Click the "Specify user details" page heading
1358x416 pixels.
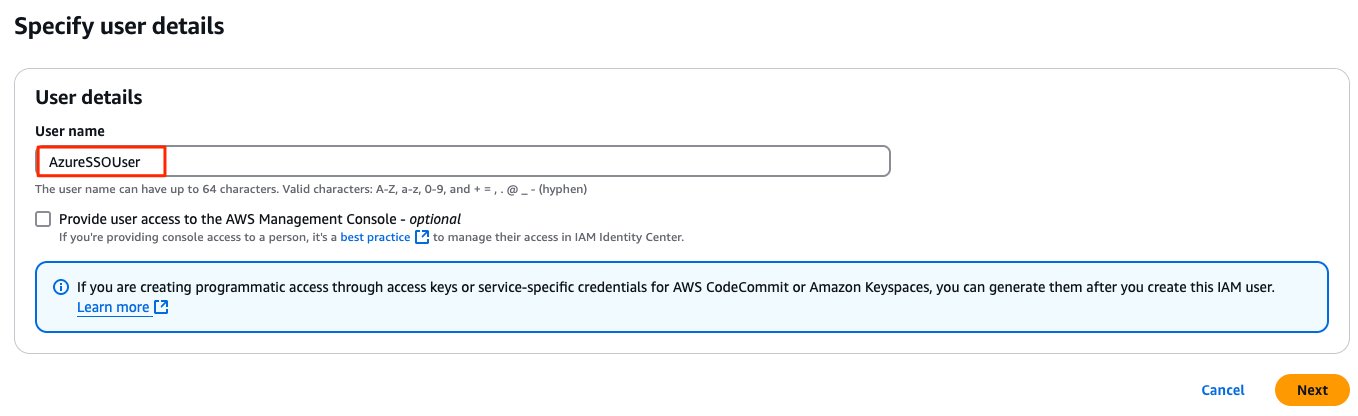coord(119,26)
